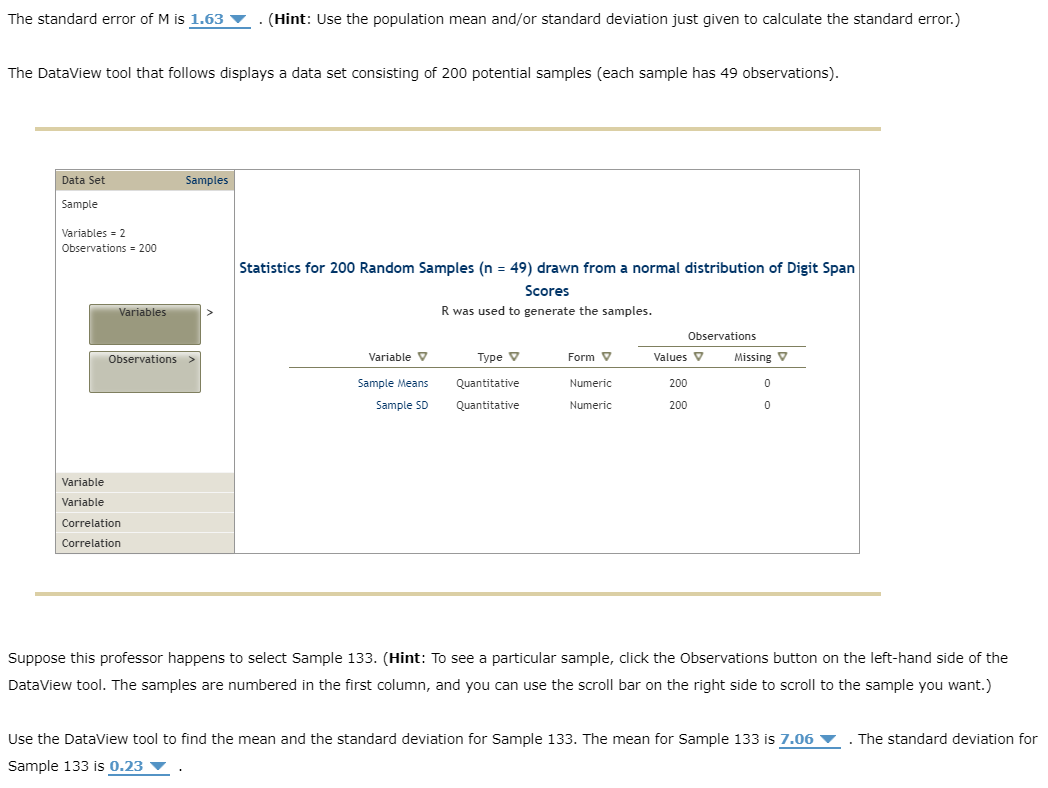Open the Type column filter icon

513,356
